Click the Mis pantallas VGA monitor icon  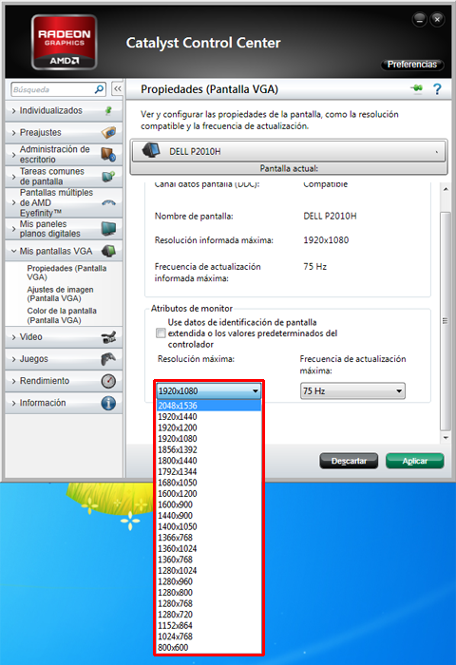pyautogui.click(x=109, y=251)
